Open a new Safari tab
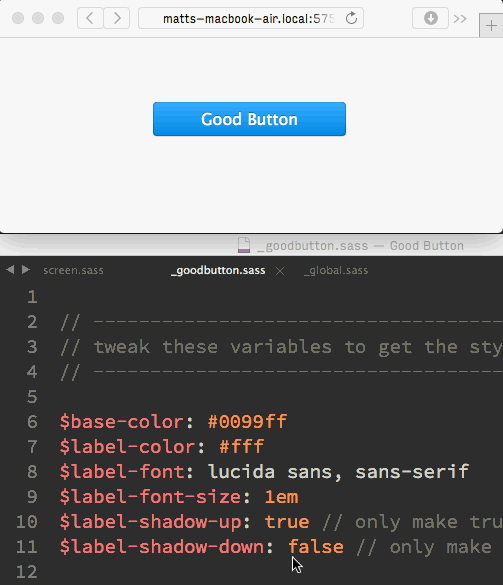Viewport: 503px width, 585px height. 491,26
